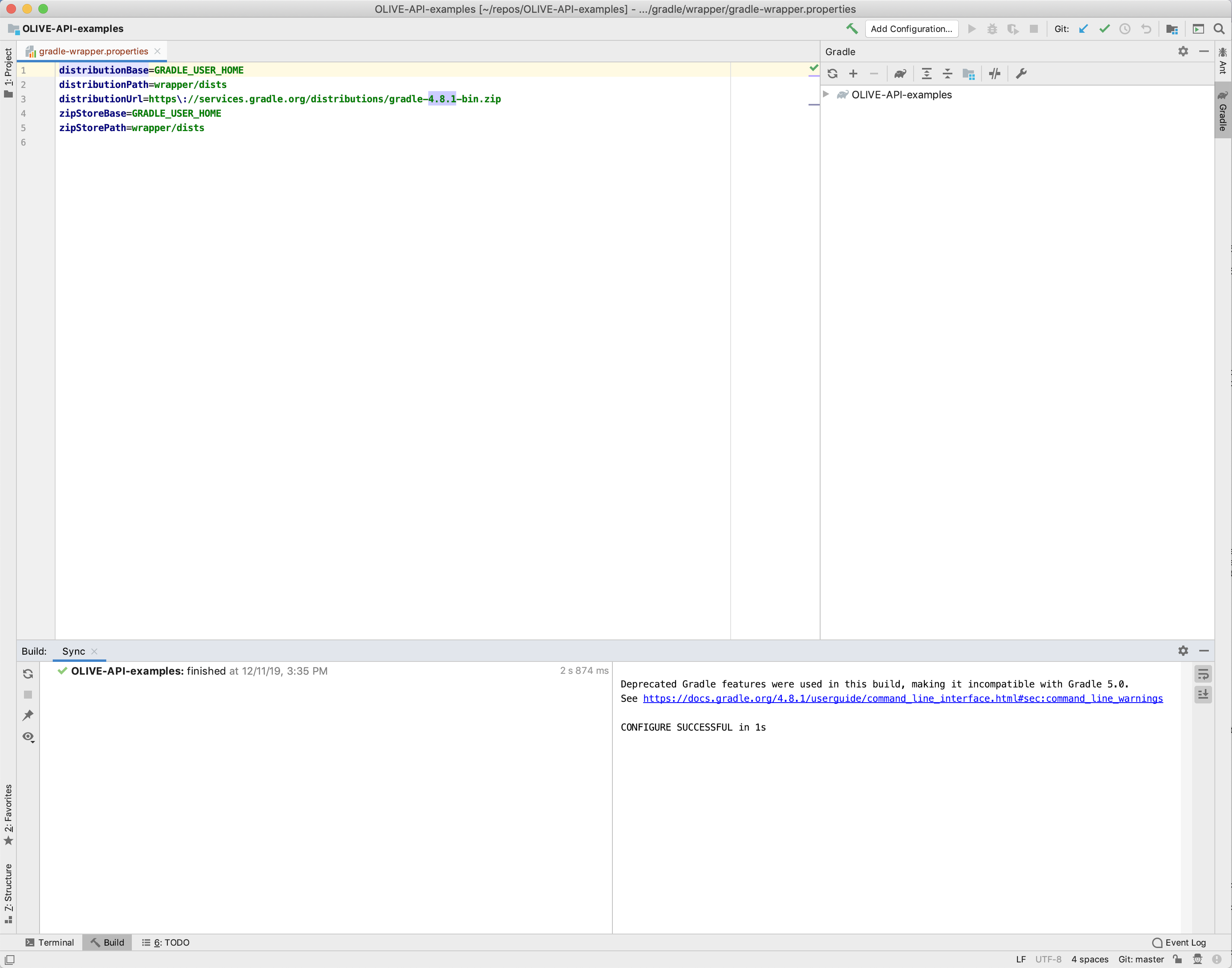Switch to Terminal tool window tab
Viewport: 1232px width, 968px height.
50,942
